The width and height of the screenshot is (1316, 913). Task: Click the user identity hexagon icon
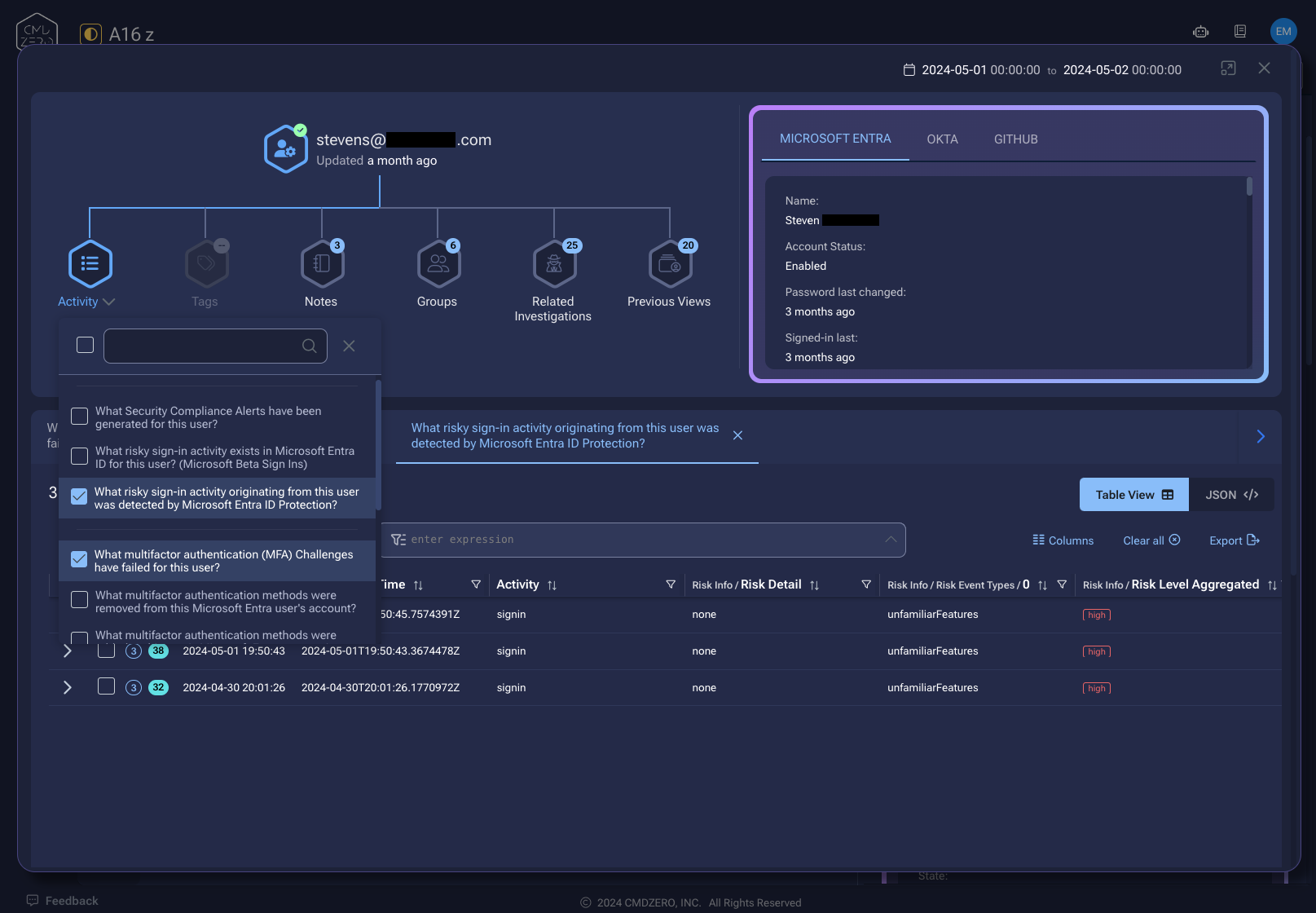click(x=286, y=148)
